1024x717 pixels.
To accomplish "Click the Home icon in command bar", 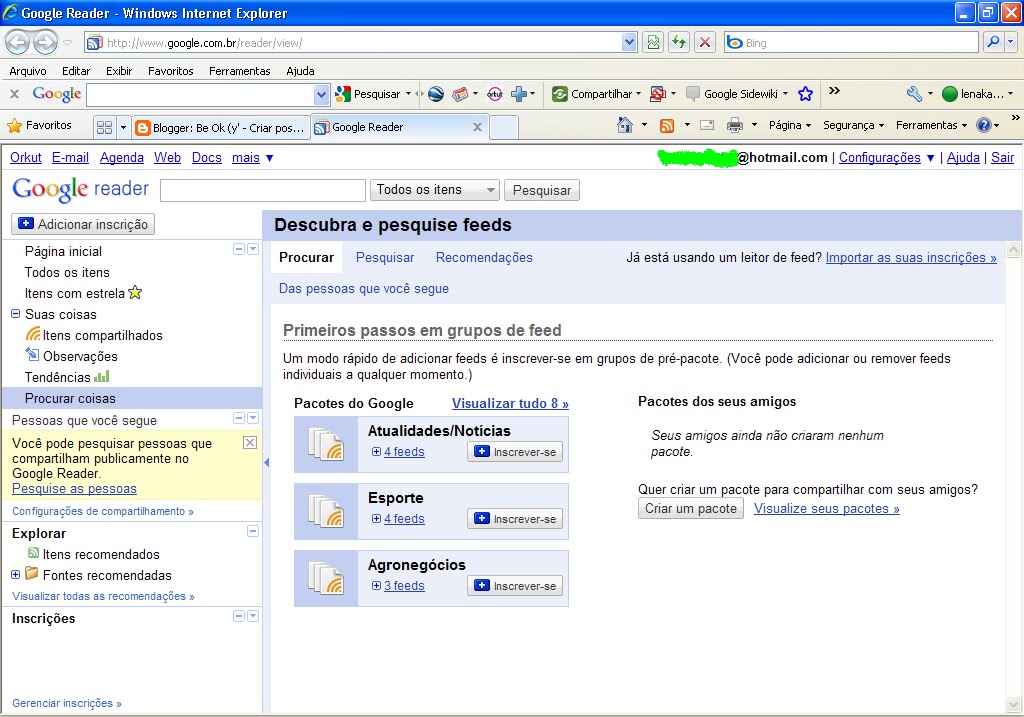I will (625, 125).
